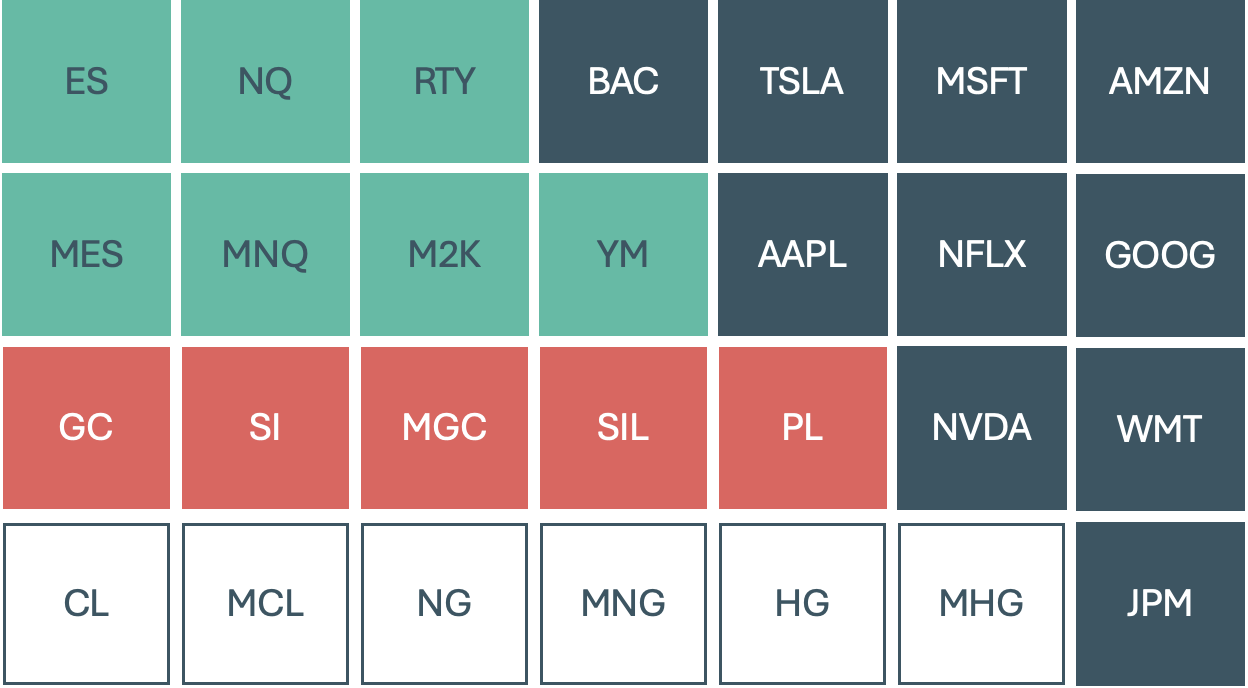The width and height of the screenshot is (1248, 688).
Task: Choose the NFLX ticker tile
Action: 981,254
